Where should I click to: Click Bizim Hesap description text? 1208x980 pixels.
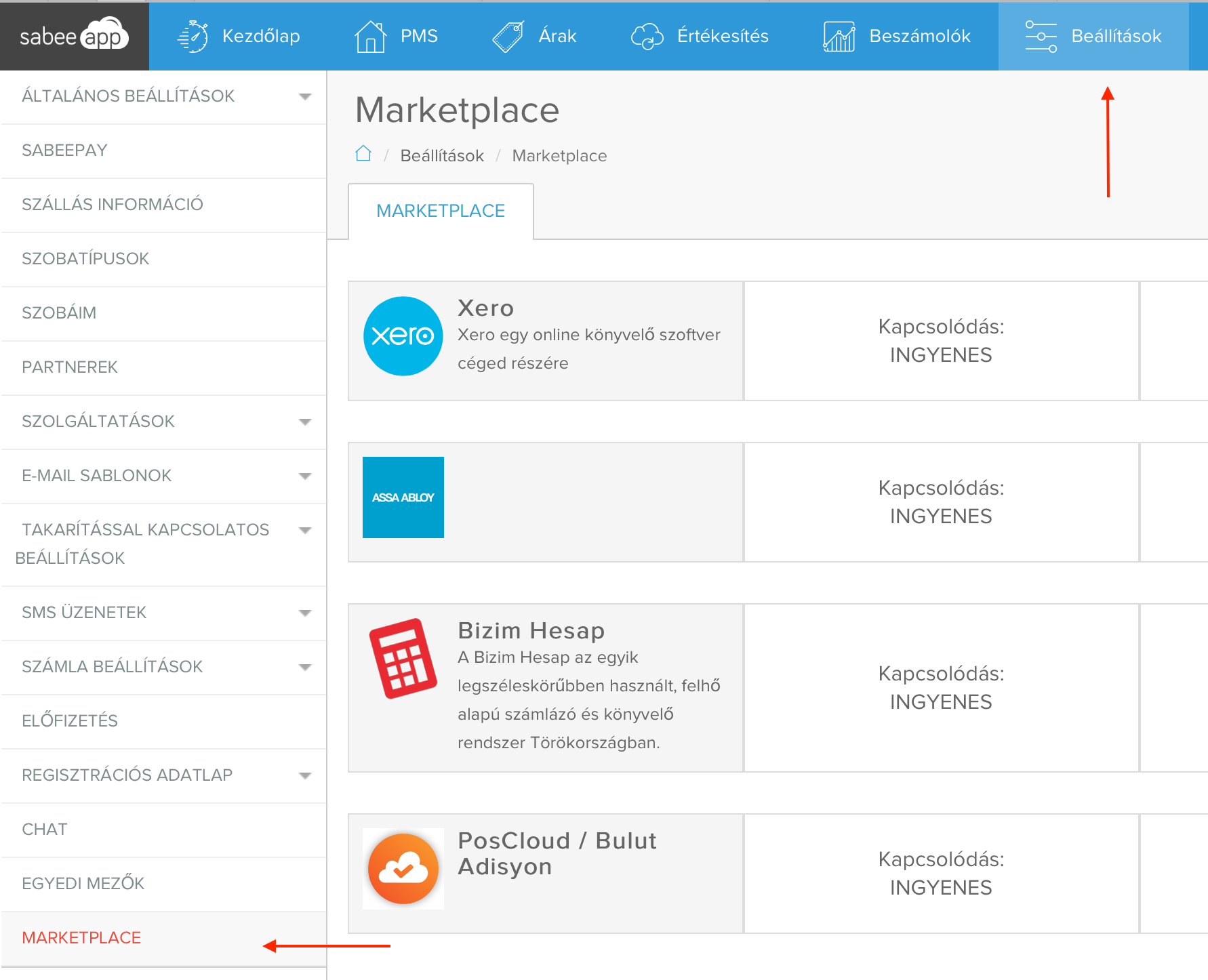point(589,700)
